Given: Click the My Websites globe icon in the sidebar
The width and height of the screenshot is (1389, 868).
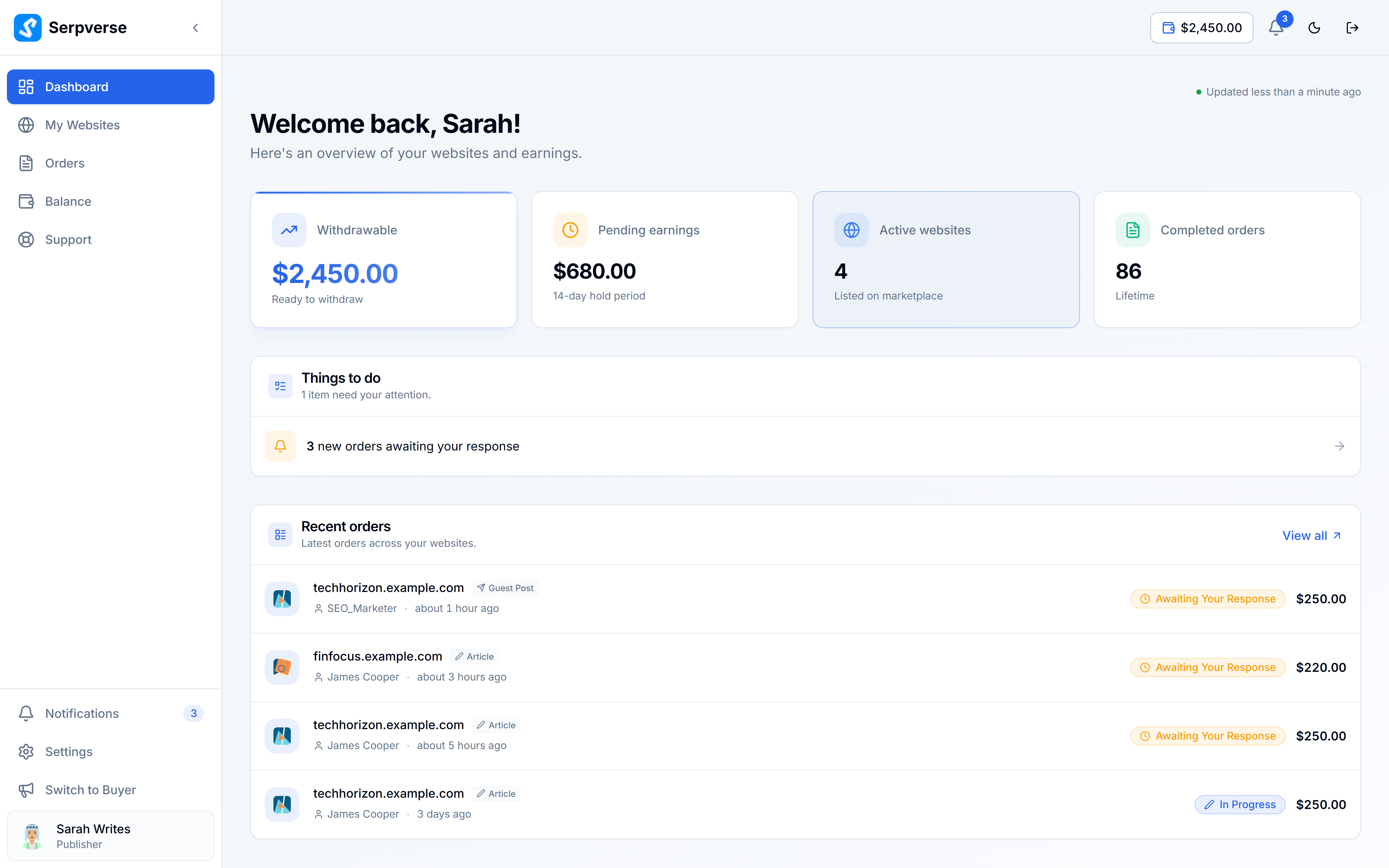Looking at the screenshot, I should pyautogui.click(x=26, y=125).
